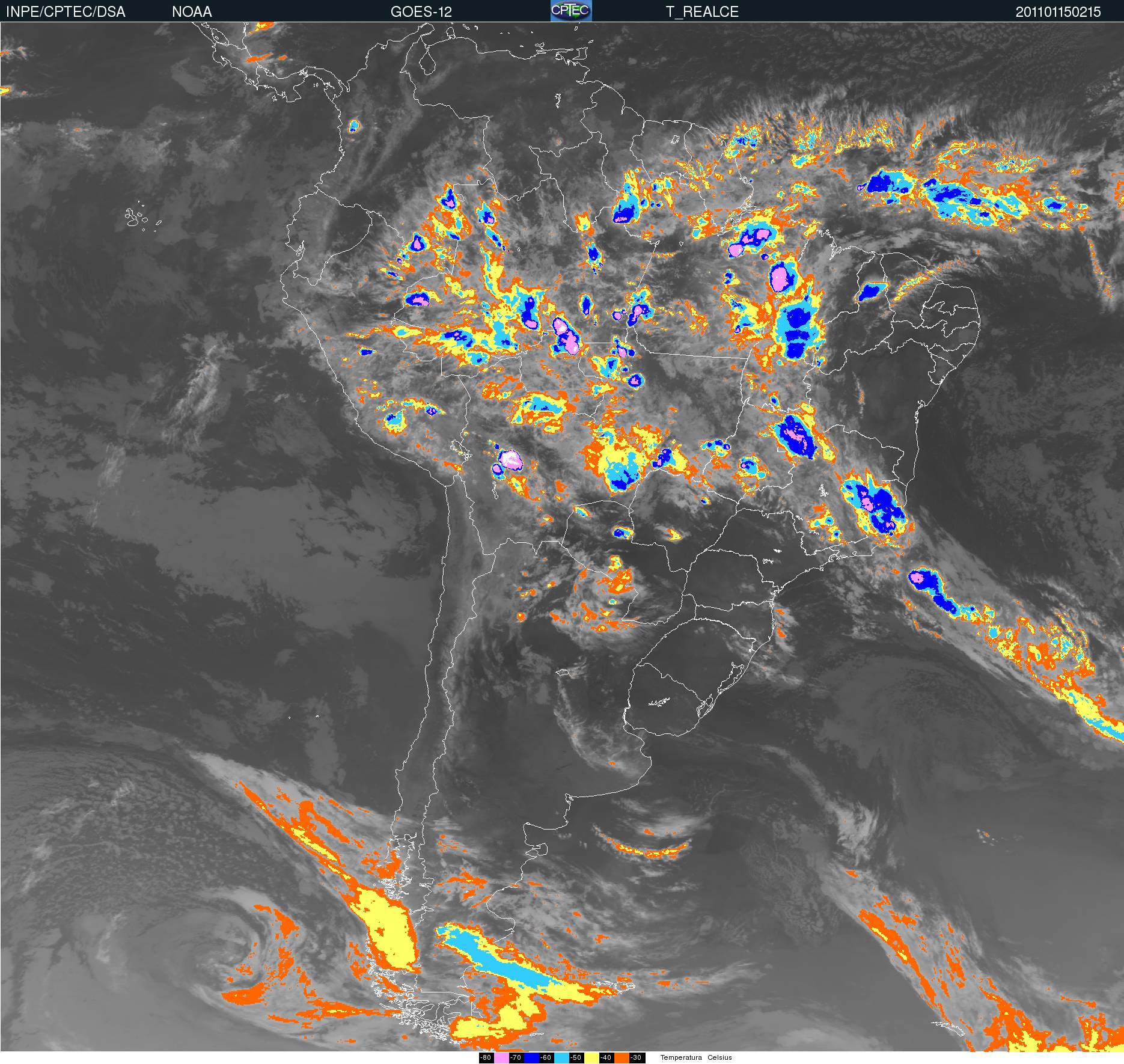The width and height of the screenshot is (1124, 1064).
Task: Click the dark blue legend color swatch
Action: point(531,1058)
